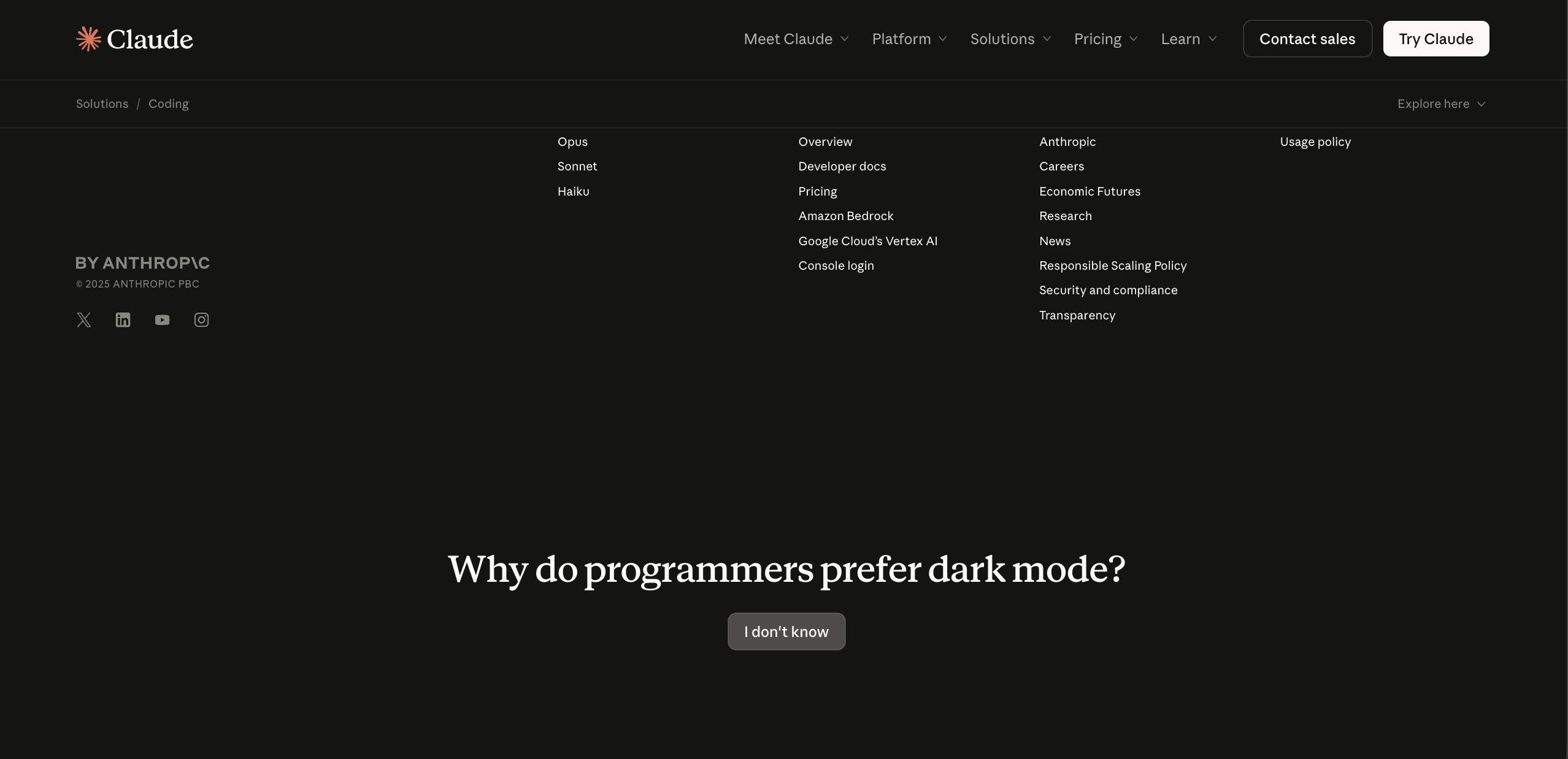Image resolution: width=1568 pixels, height=759 pixels.
Task: Open the LinkedIn social icon
Action: [x=123, y=320]
